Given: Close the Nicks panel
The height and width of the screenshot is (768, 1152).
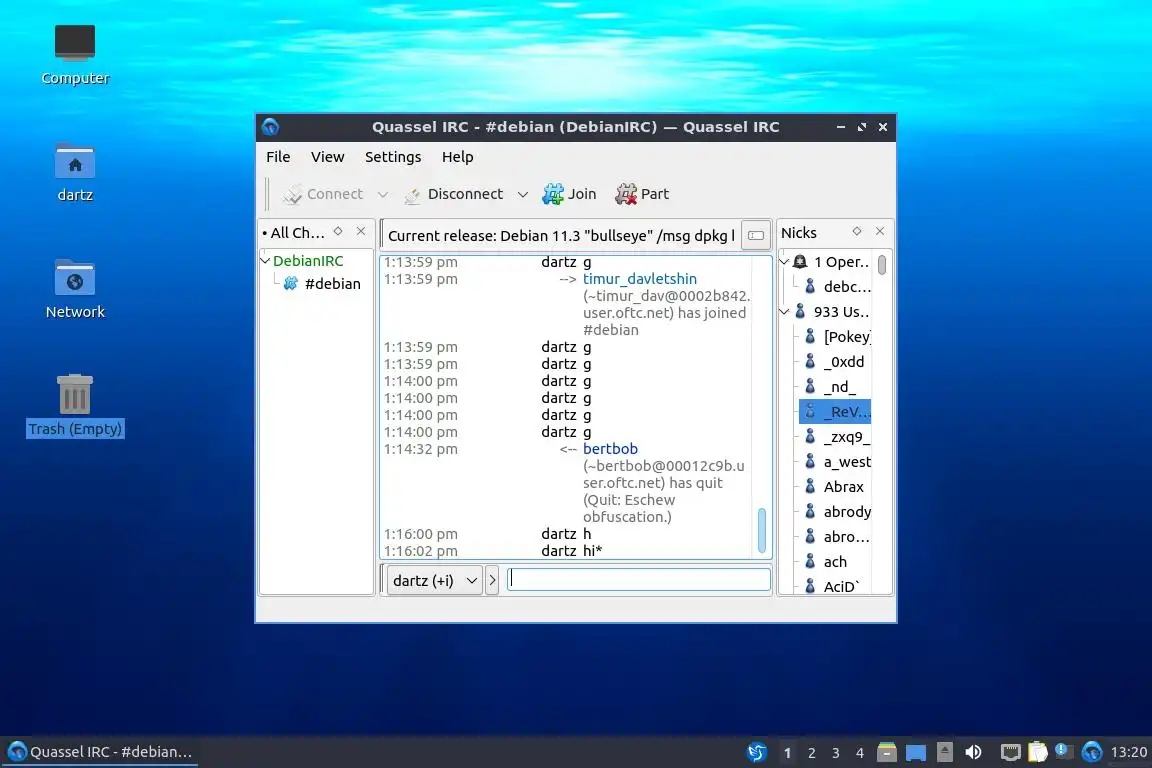Looking at the screenshot, I should [880, 232].
